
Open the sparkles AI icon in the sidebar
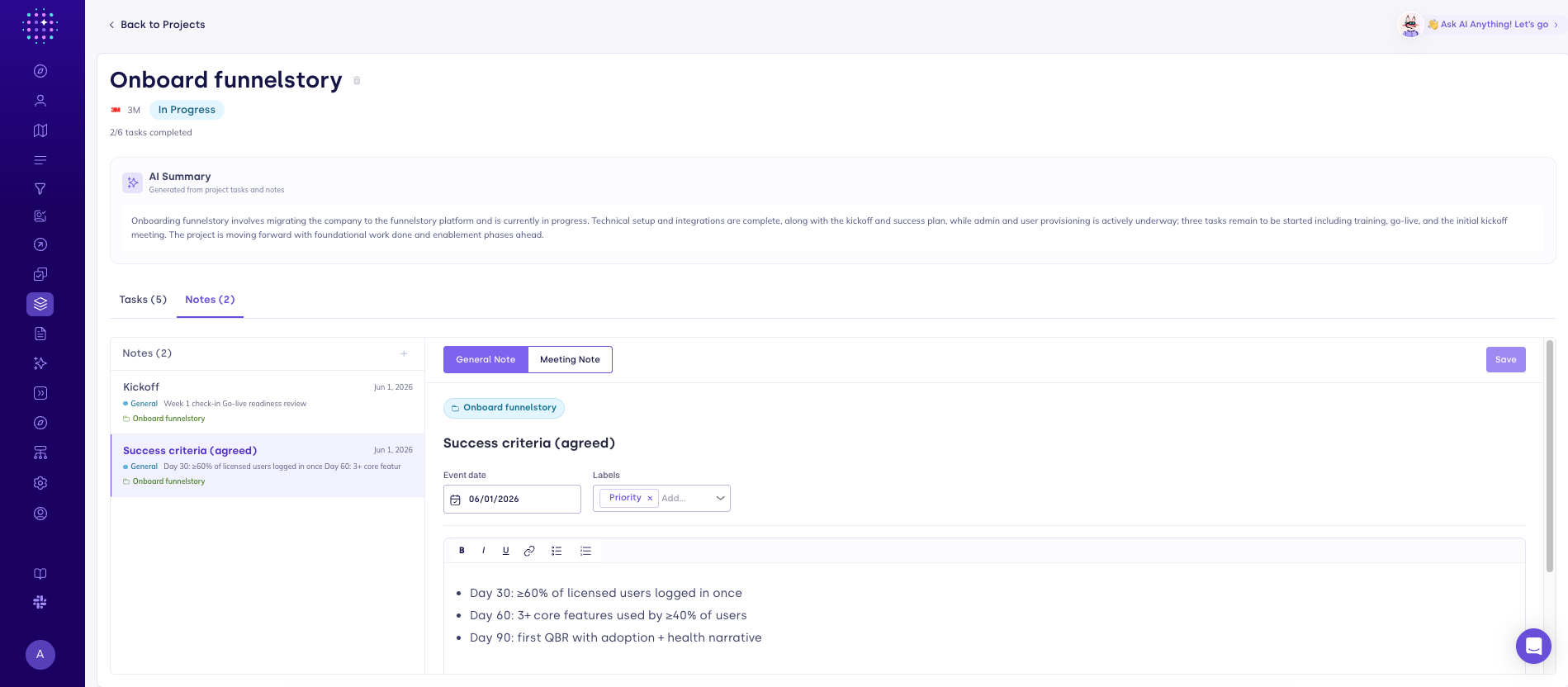tap(40, 363)
